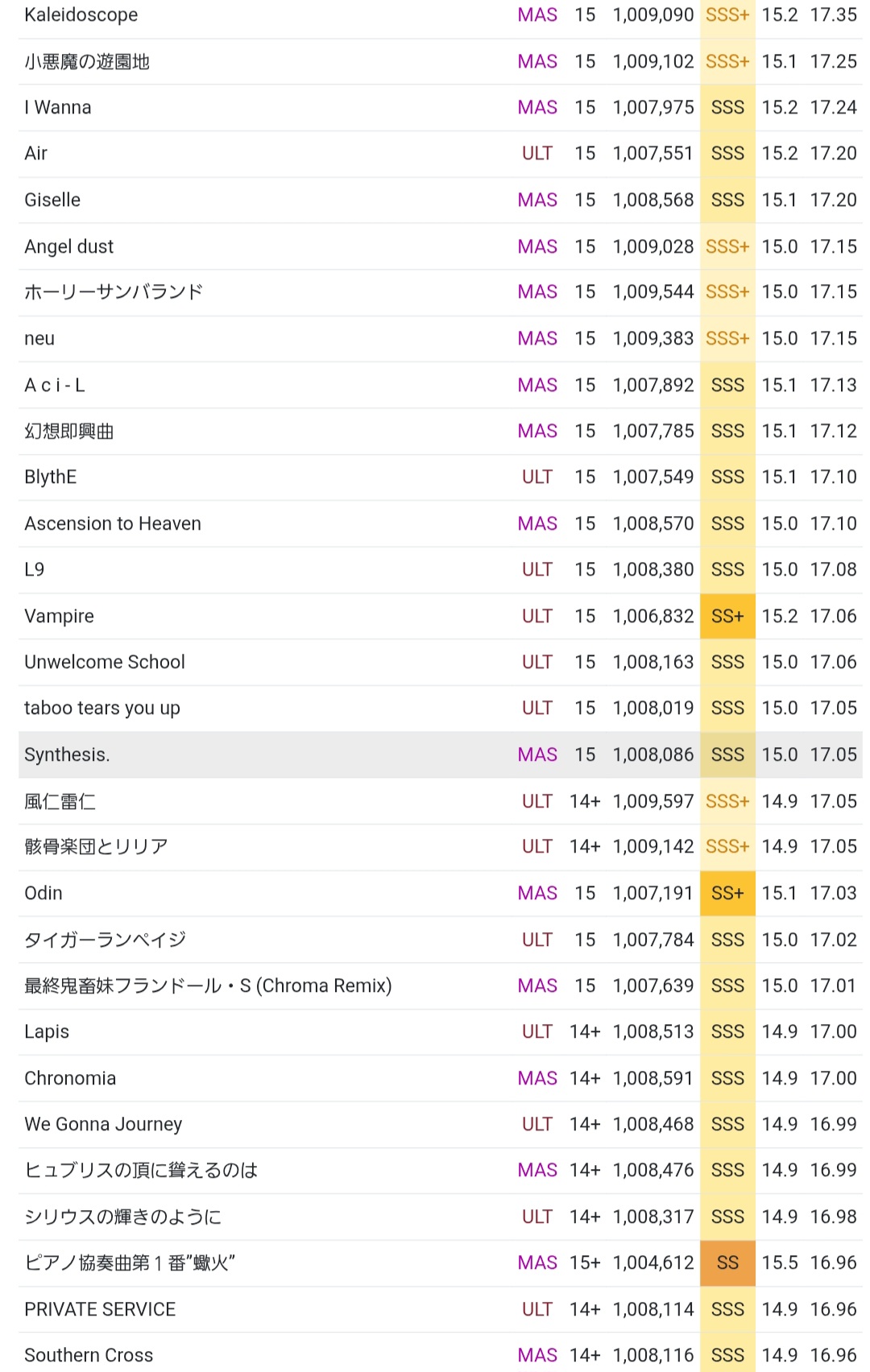
Task: Open the Angel dust song entry
Action: [69, 246]
